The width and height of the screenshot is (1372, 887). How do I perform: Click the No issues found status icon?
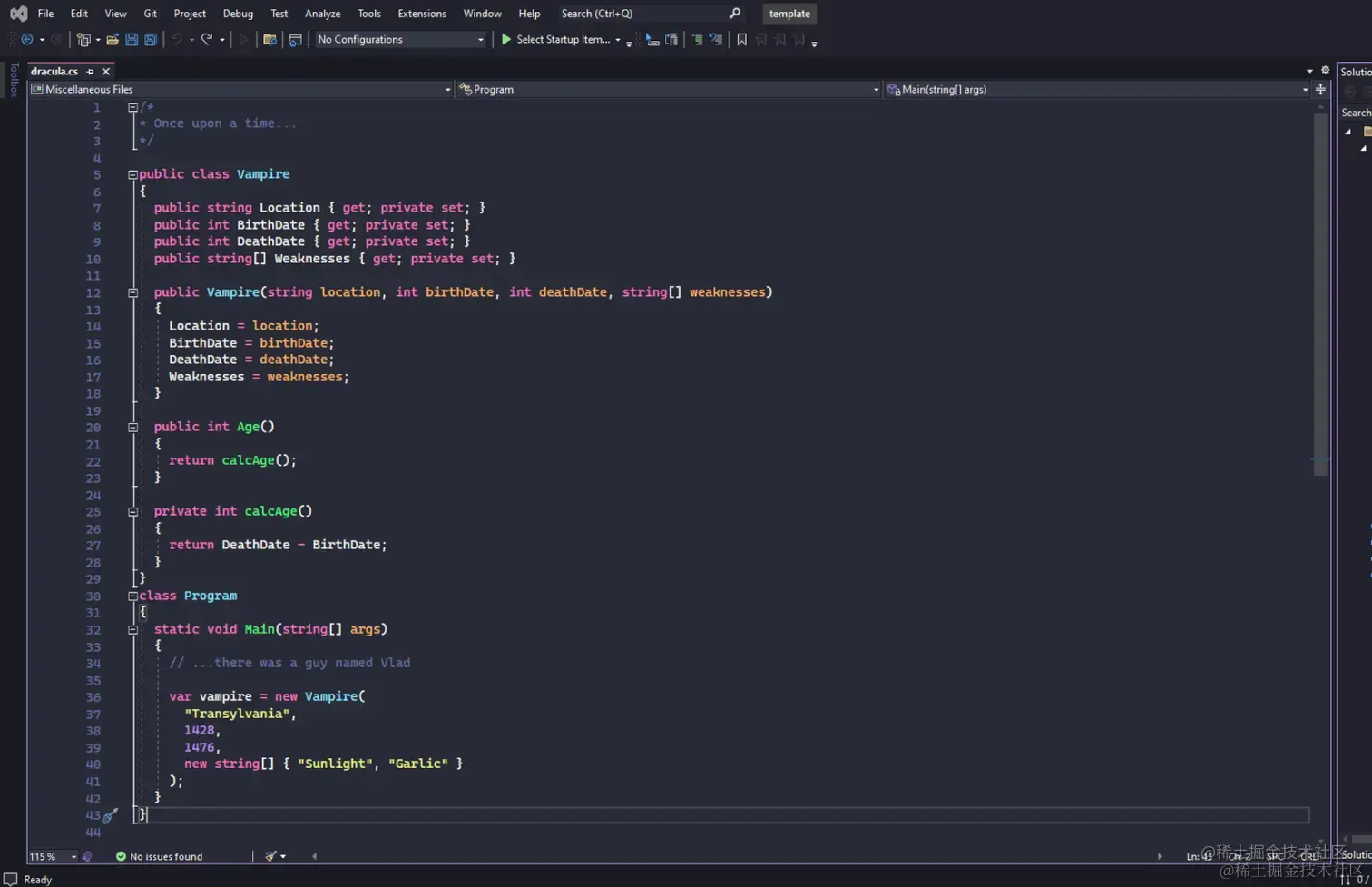pyautogui.click(x=121, y=855)
